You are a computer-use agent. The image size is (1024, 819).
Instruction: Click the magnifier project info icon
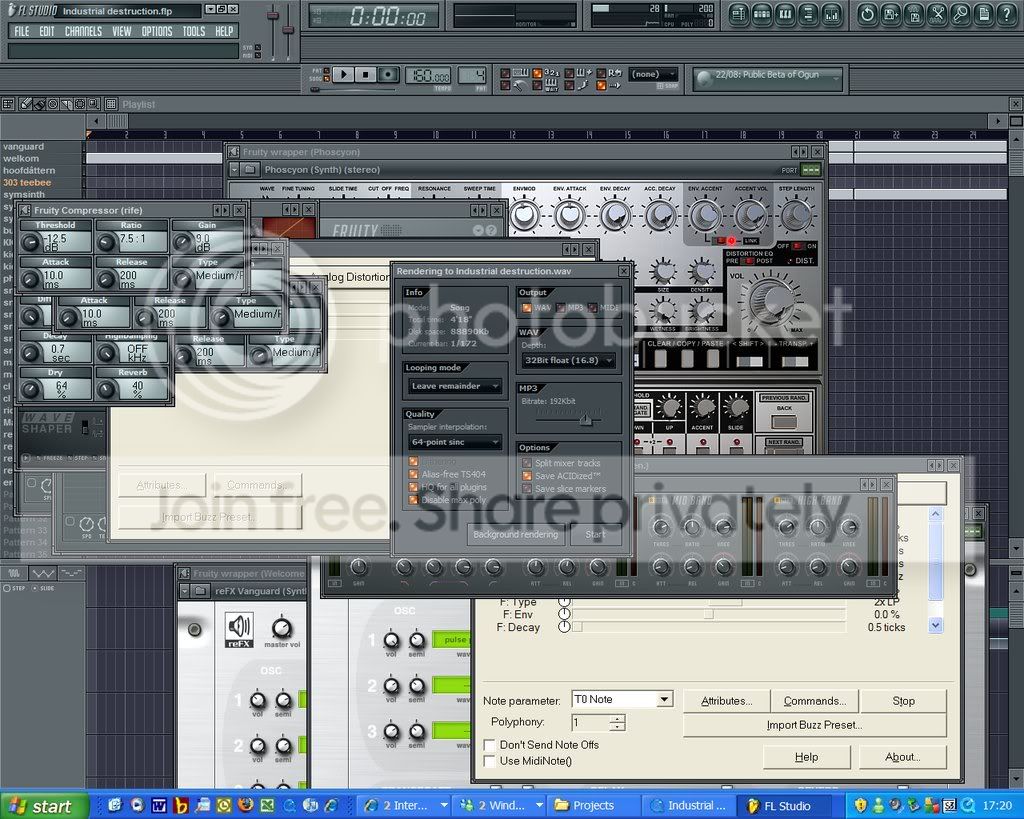[961, 14]
